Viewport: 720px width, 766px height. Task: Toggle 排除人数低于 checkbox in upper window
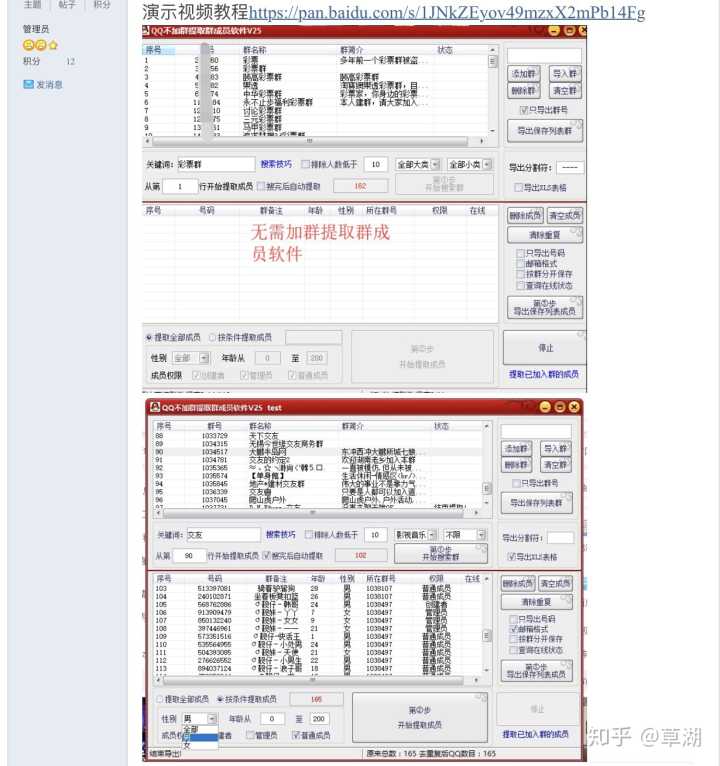(306, 164)
